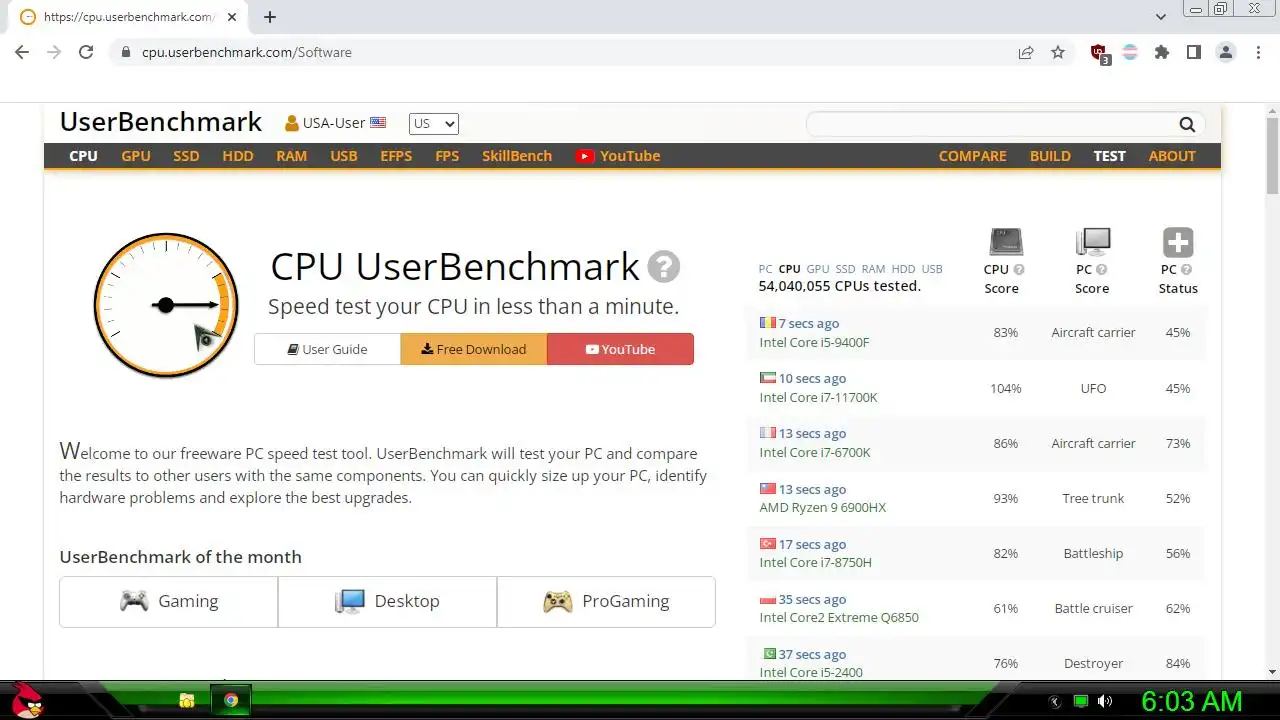Click the User Guide button
Screen dimensions: 1280x720
[328, 349]
